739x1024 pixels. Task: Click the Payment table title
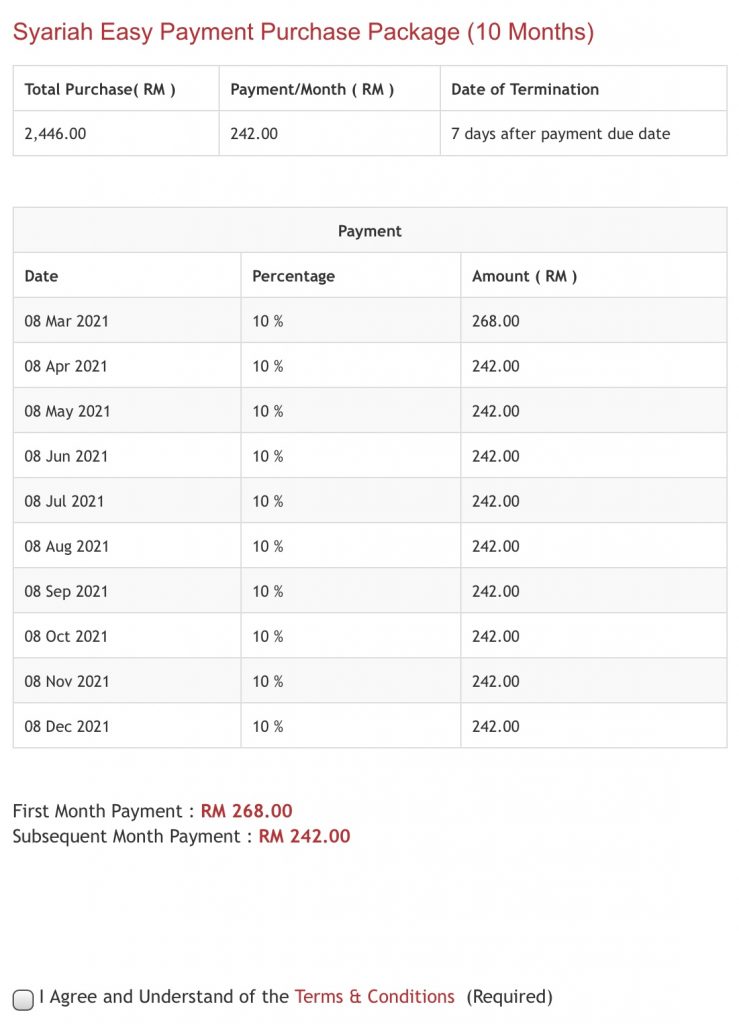pos(369,231)
